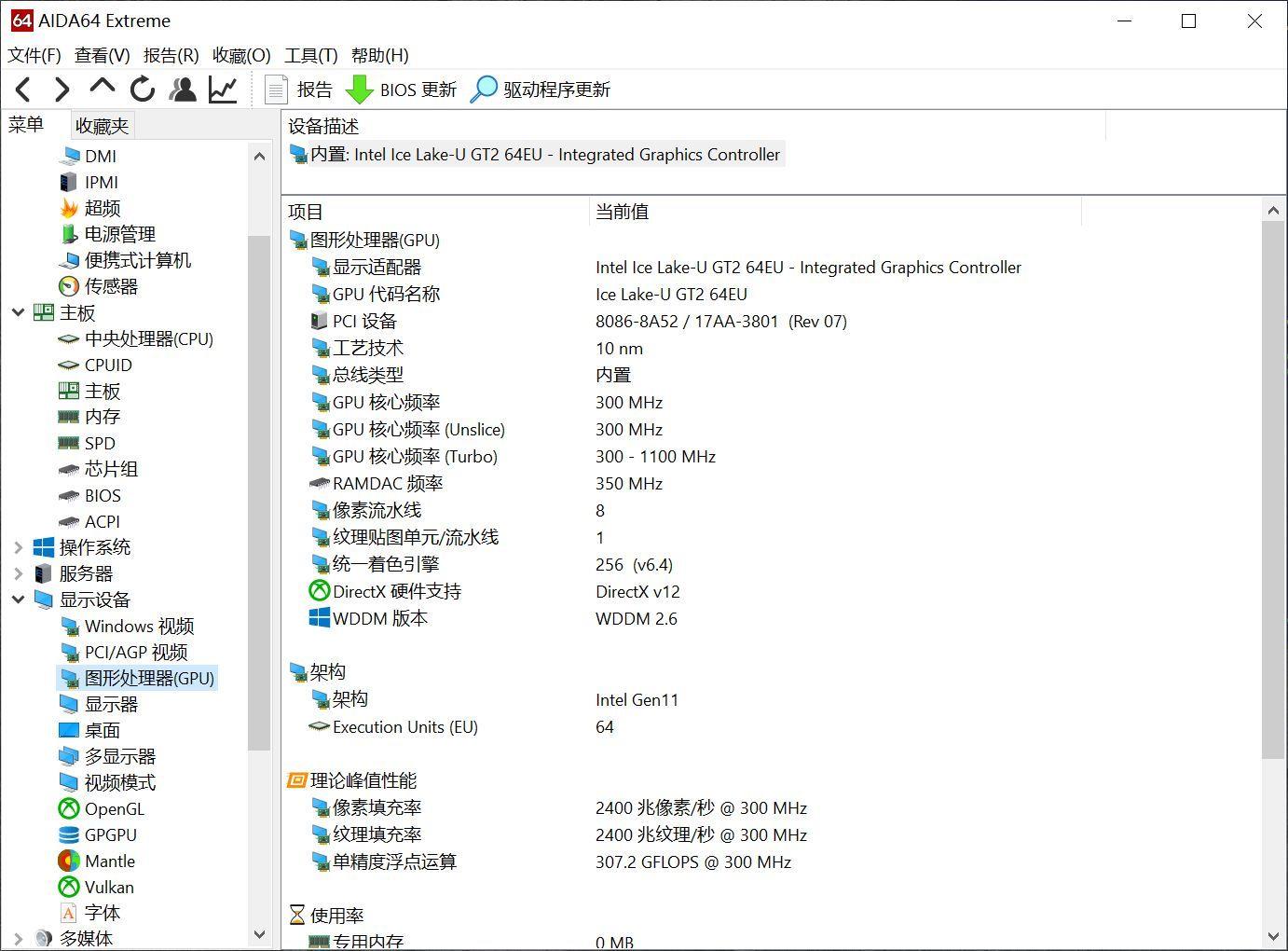Collapse the 主板 tree node
This screenshot has width=1288, height=951.
[x=18, y=312]
